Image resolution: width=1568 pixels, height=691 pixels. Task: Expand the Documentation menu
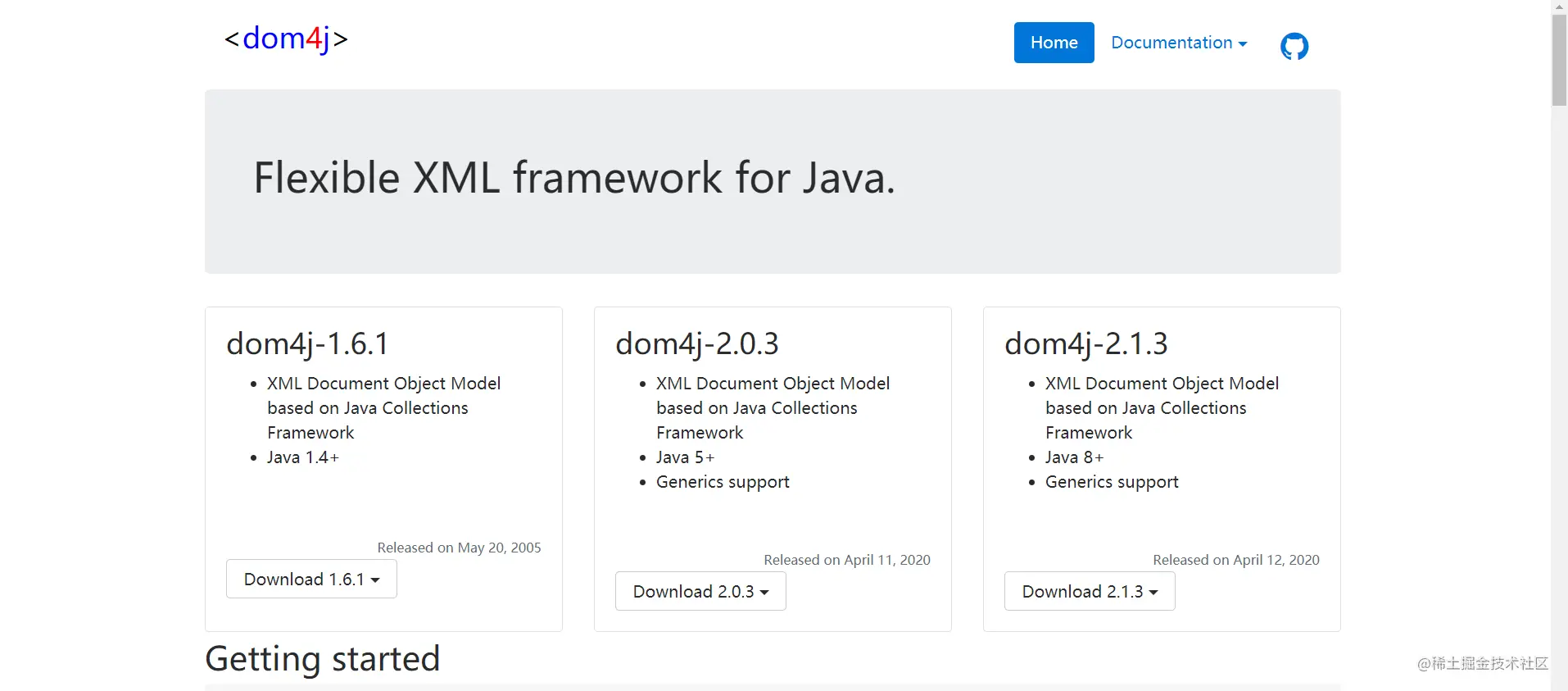1179,43
